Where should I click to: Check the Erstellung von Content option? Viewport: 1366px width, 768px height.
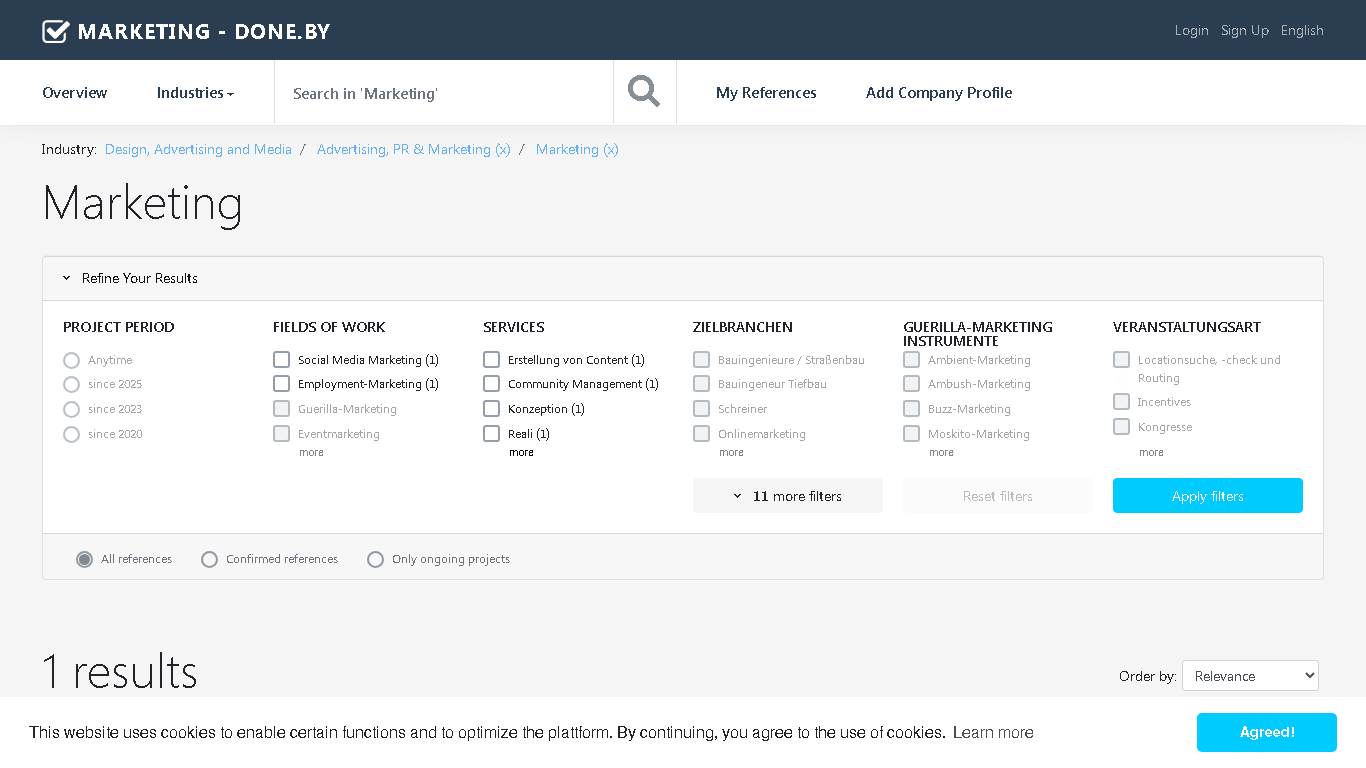coord(491,359)
